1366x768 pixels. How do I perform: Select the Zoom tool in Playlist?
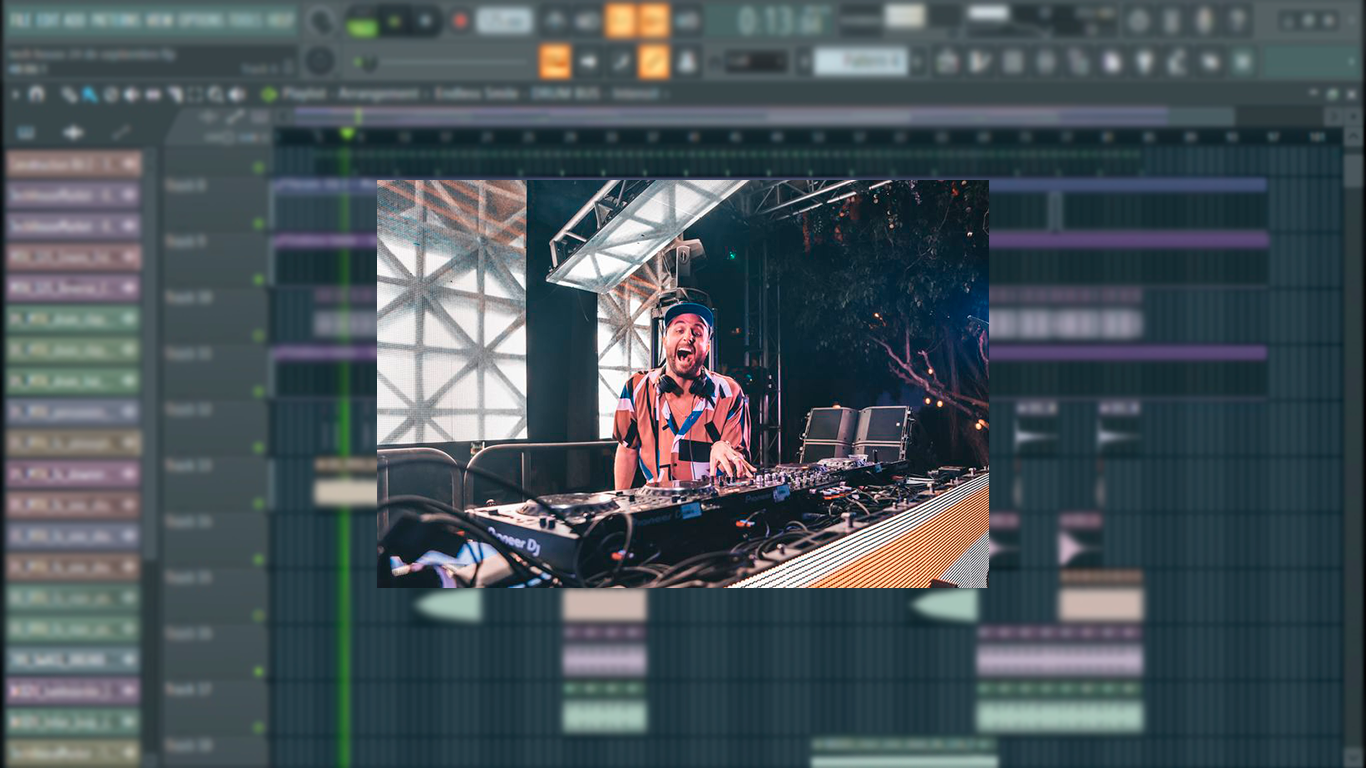pos(215,95)
